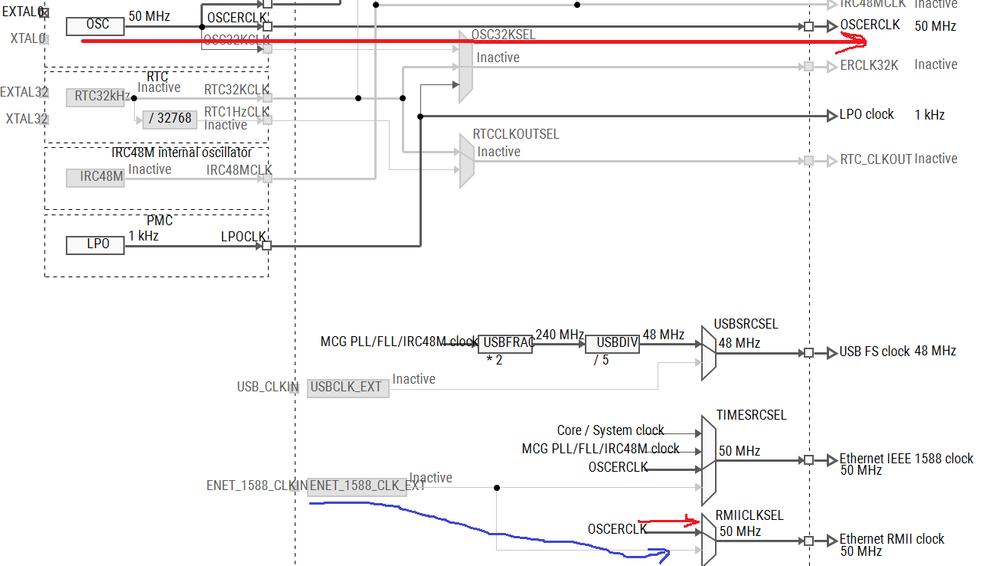Click the Inactive status beside RTC_CLKOUT output
The width and height of the screenshot is (999, 566).
coord(936,159)
